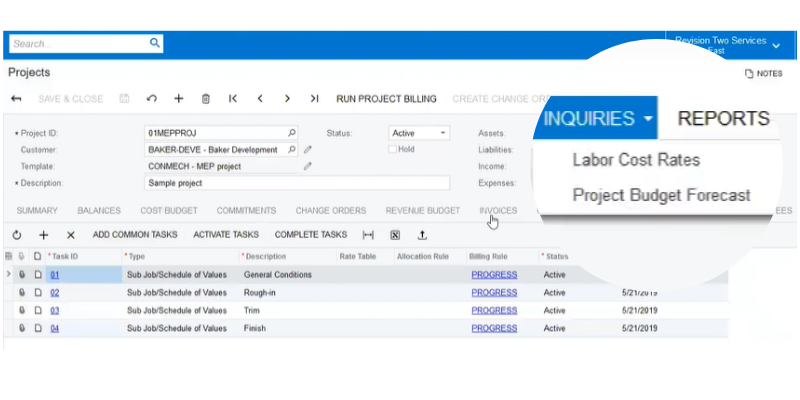This screenshot has height=400, width=800.
Task: Open PROGRESS billing rule for Finish
Action: pos(494,329)
